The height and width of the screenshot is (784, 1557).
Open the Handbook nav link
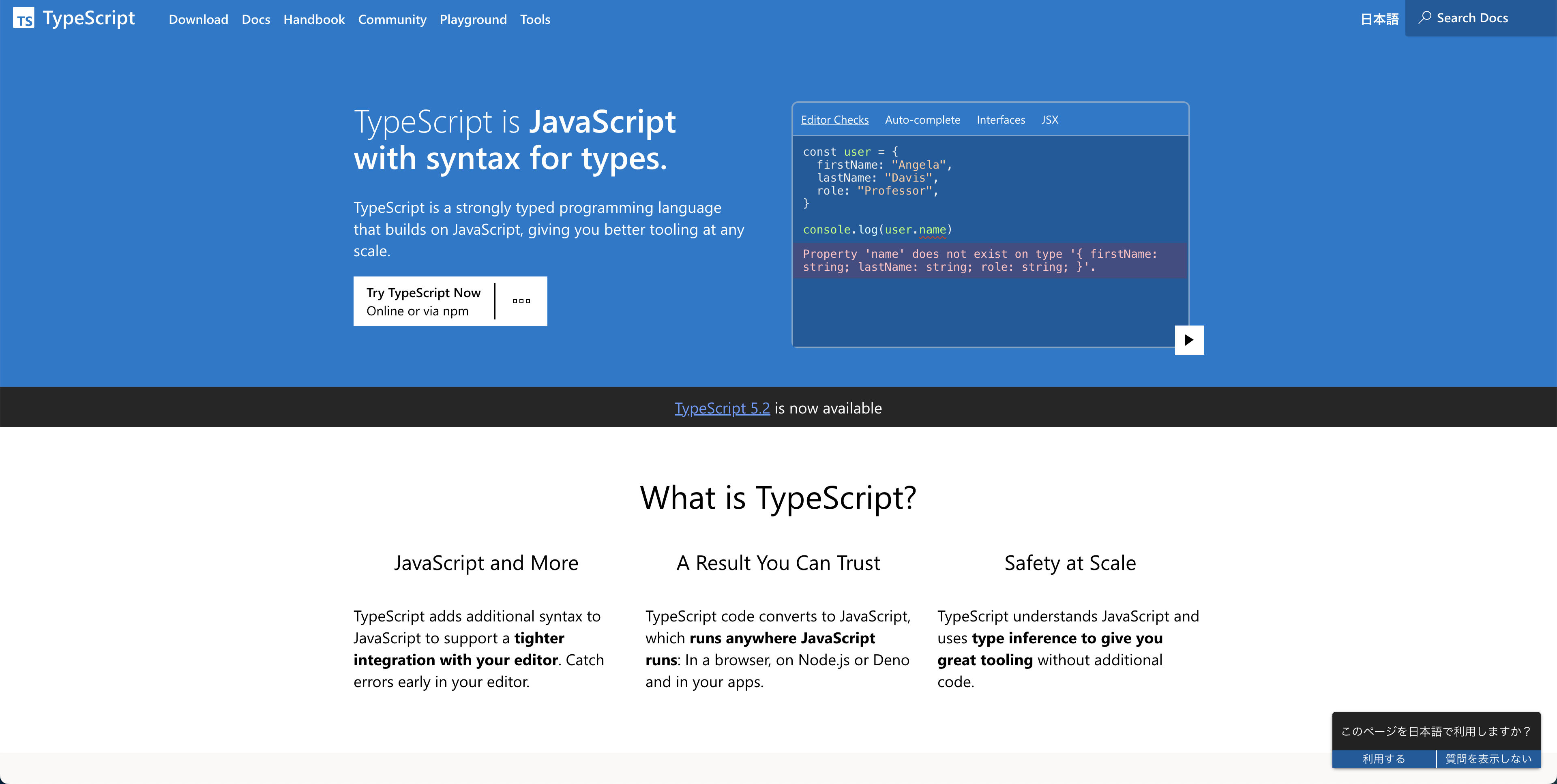point(314,19)
